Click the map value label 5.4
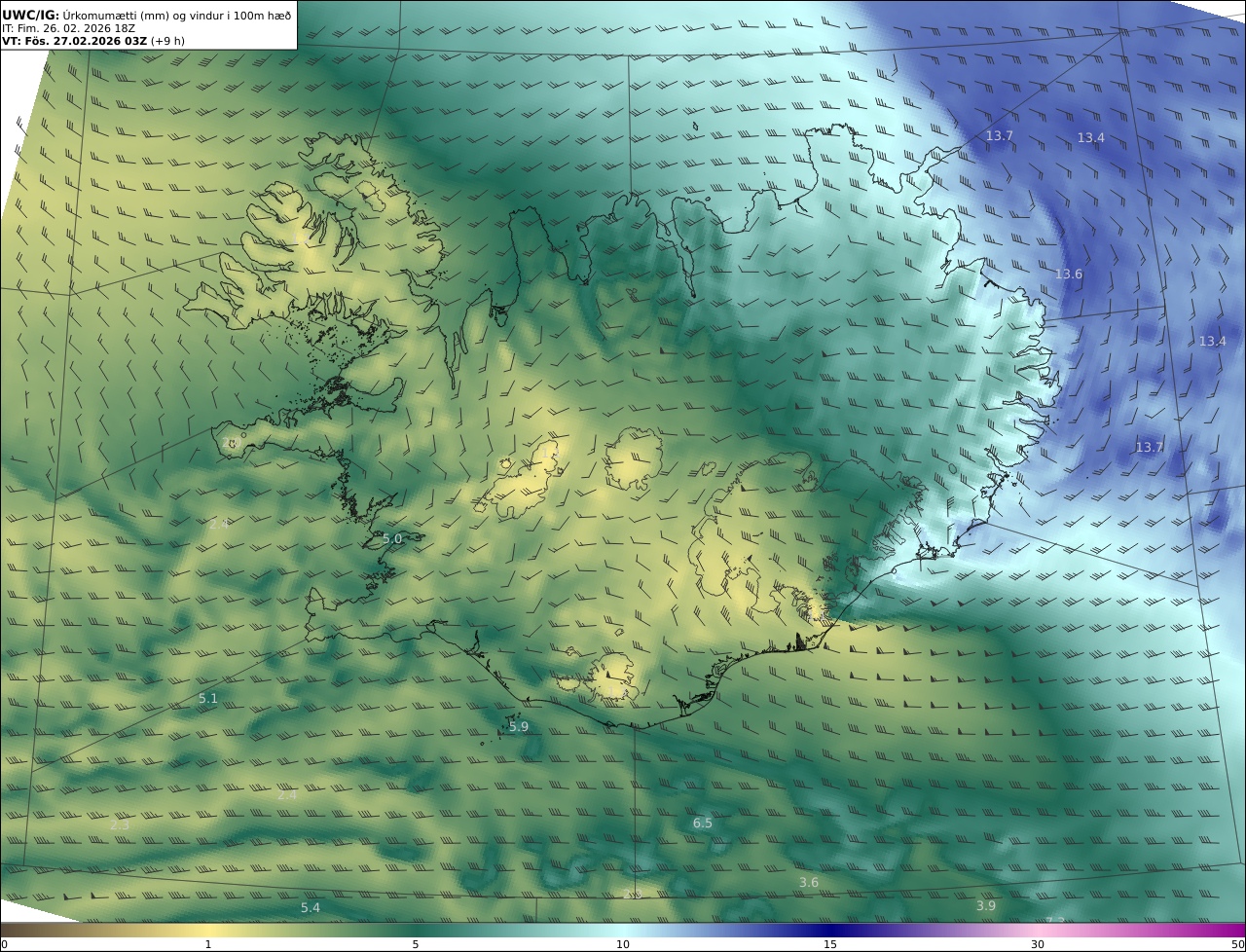This screenshot has height=952, width=1246. [310, 907]
